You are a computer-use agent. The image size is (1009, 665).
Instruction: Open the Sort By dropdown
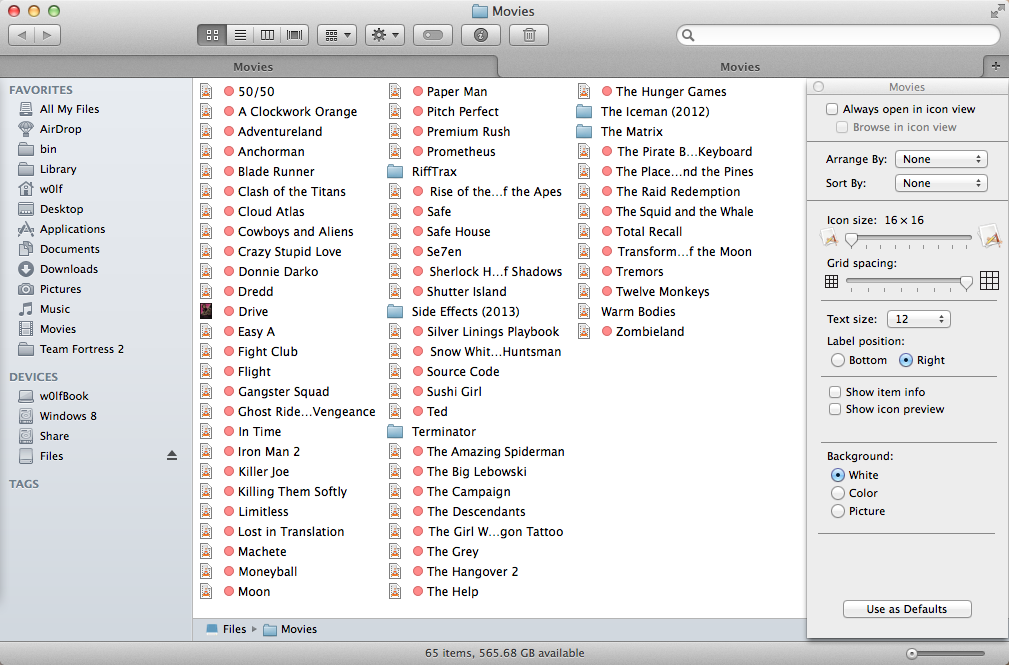point(941,183)
